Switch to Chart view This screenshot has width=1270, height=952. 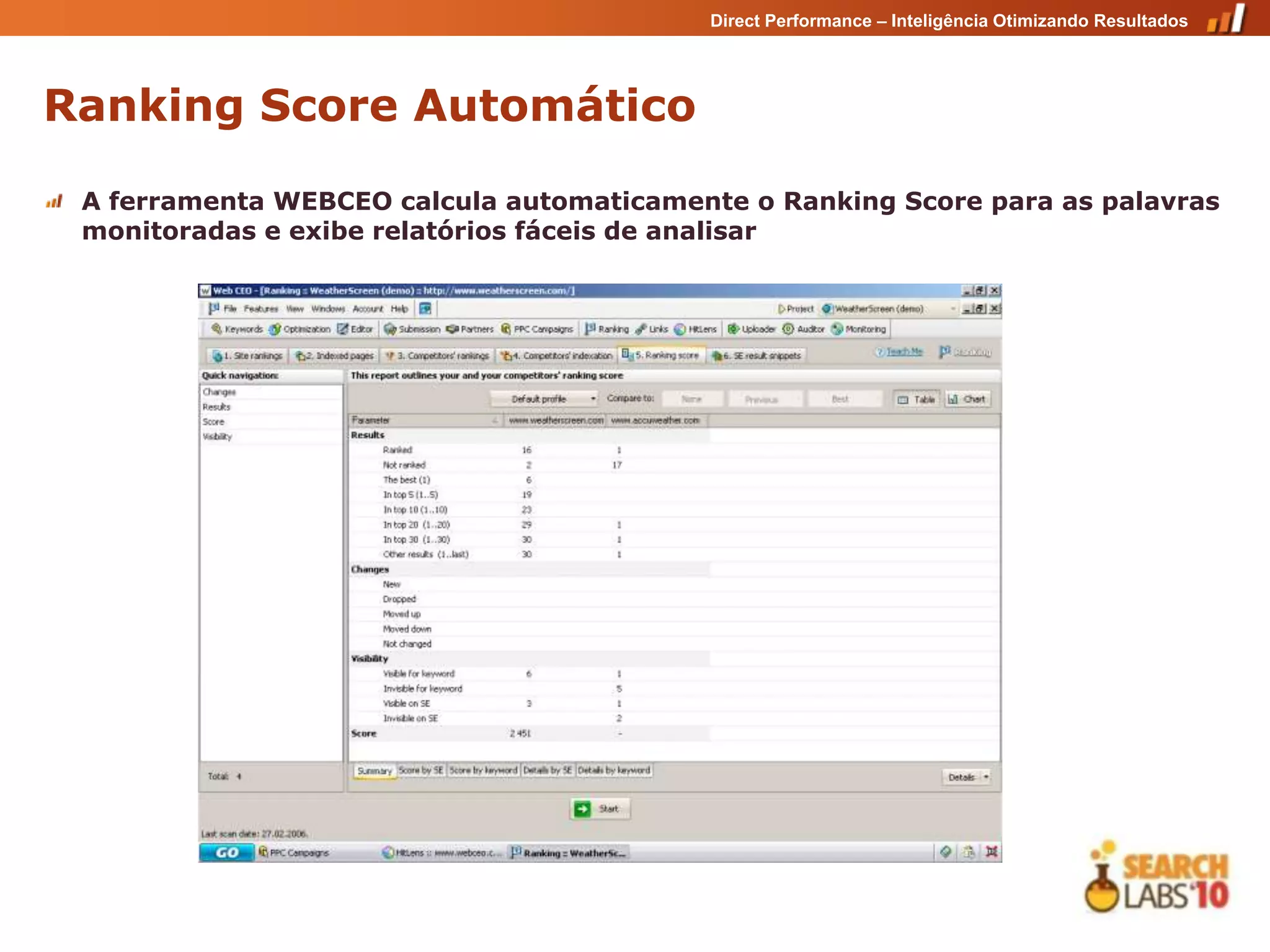[x=967, y=399]
